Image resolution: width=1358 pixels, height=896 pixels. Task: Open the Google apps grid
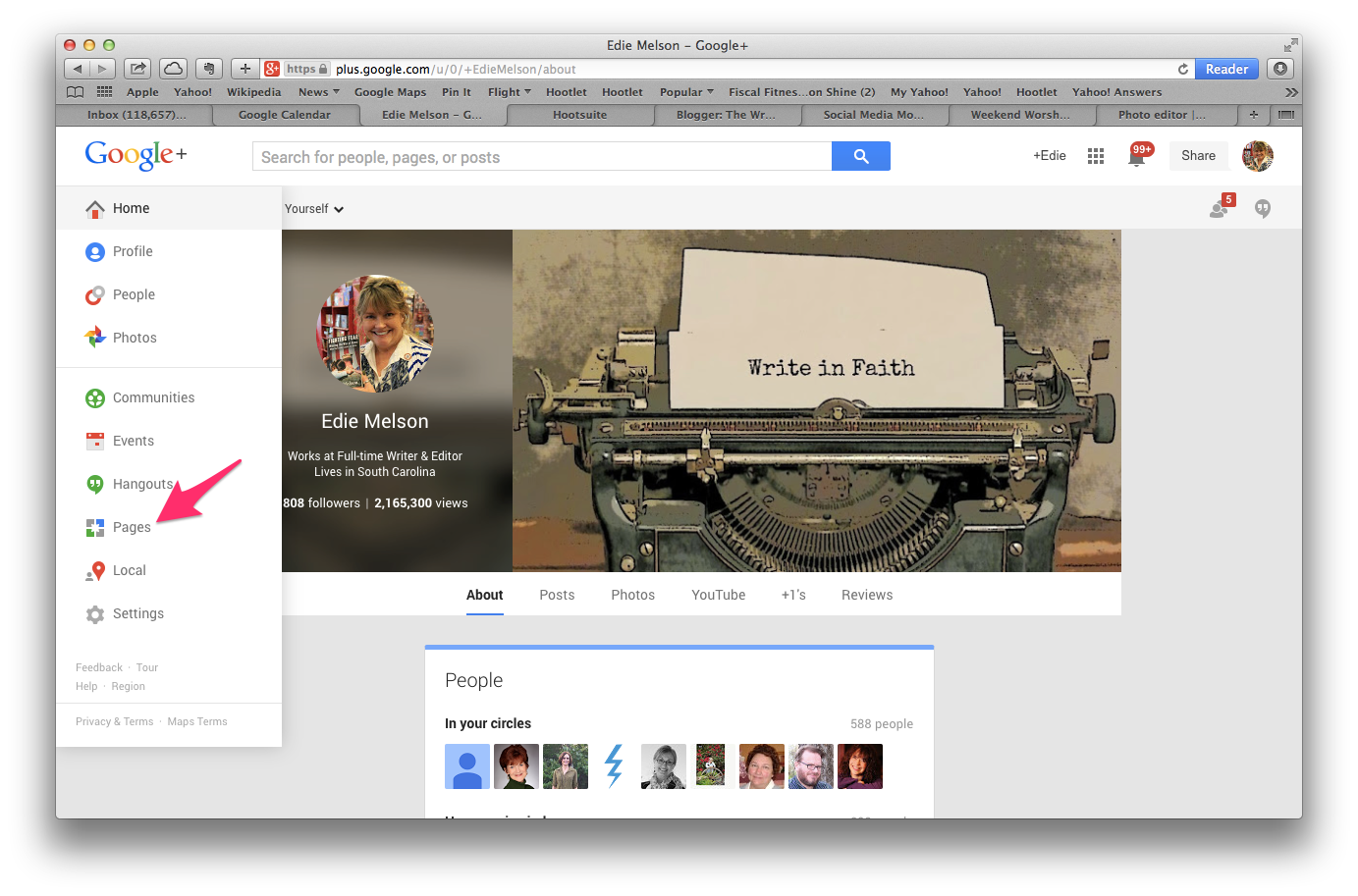click(x=1096, y=156)
